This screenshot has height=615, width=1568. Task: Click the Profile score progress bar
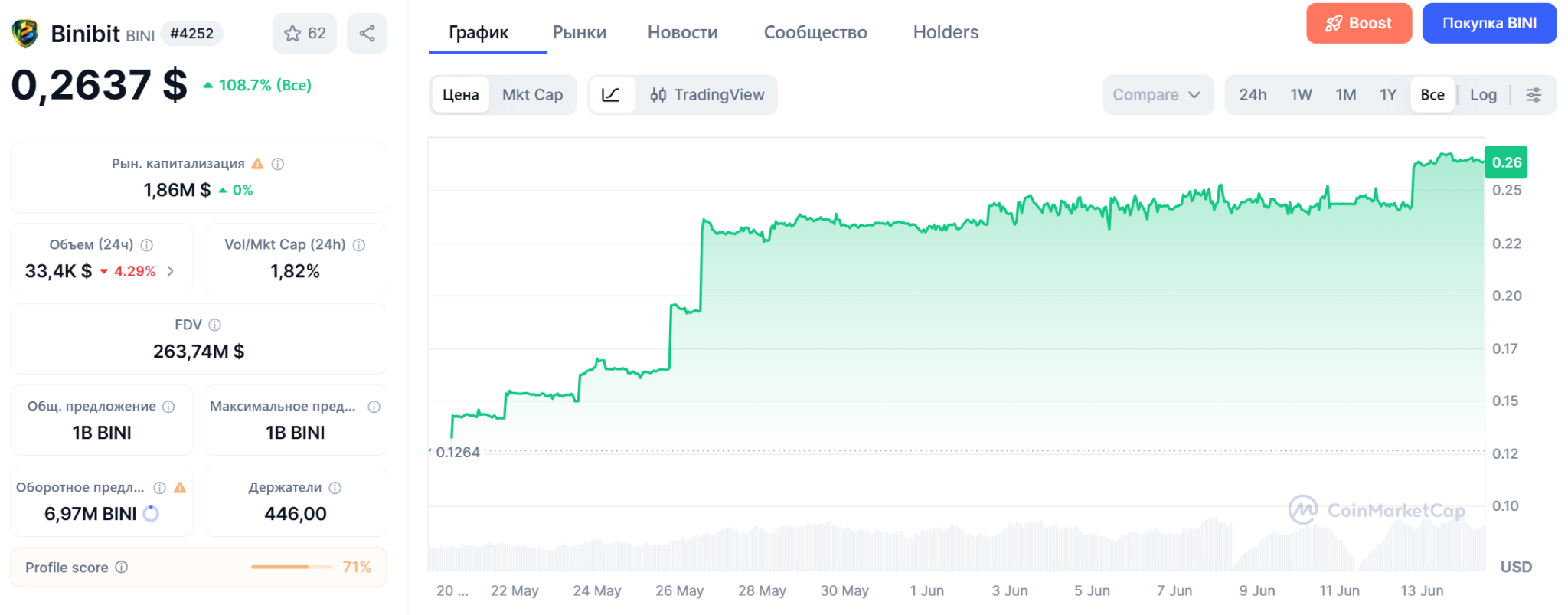tap(292, 567)
